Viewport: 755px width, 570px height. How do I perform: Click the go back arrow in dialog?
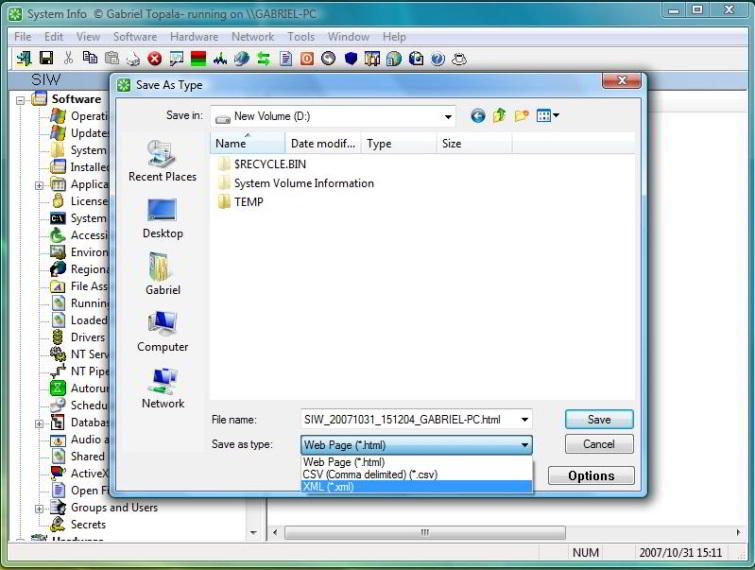click(x=477, y=116)
